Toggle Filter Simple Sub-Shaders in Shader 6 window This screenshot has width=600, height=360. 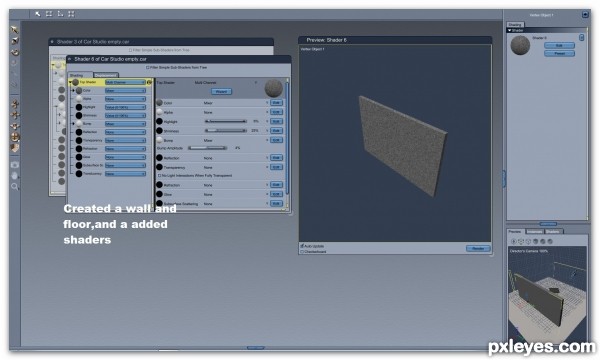148,67
